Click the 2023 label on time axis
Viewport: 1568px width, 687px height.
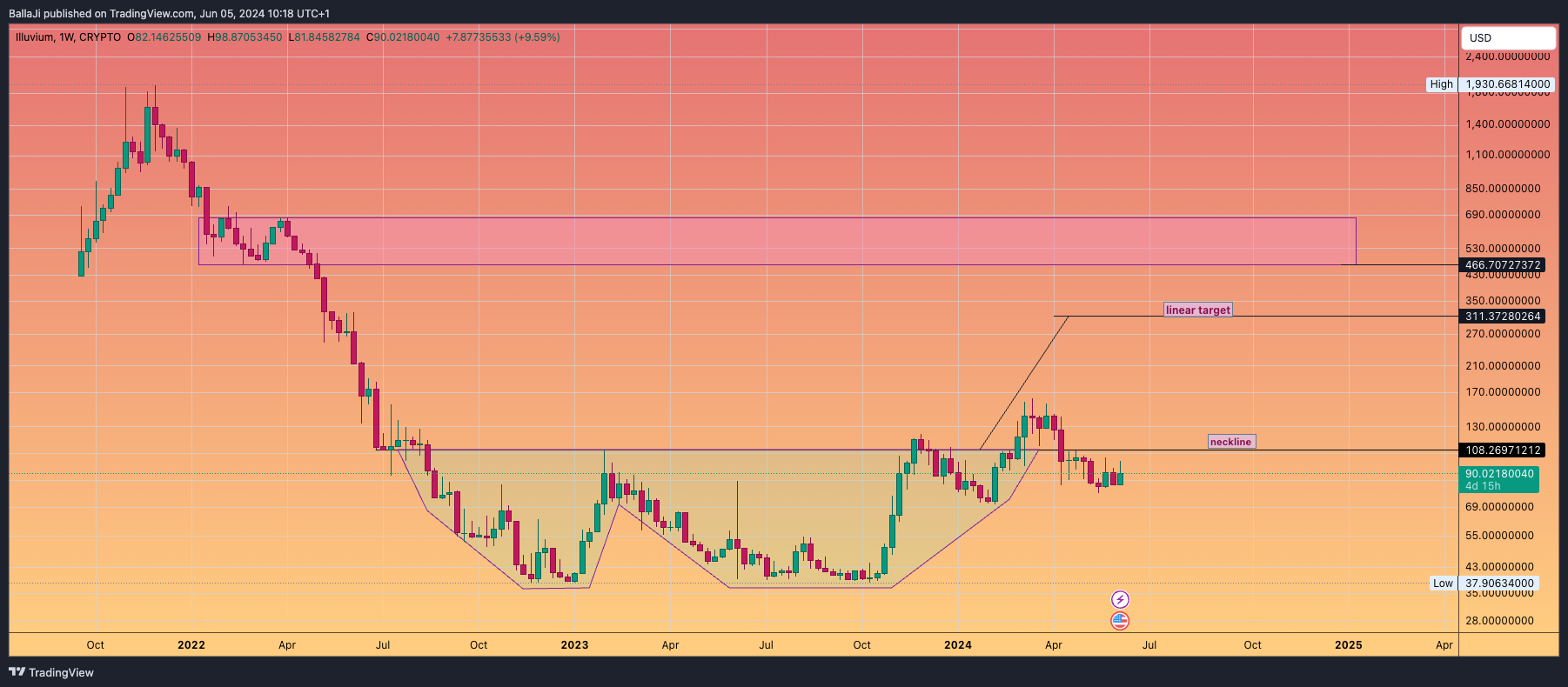[574, 645]
